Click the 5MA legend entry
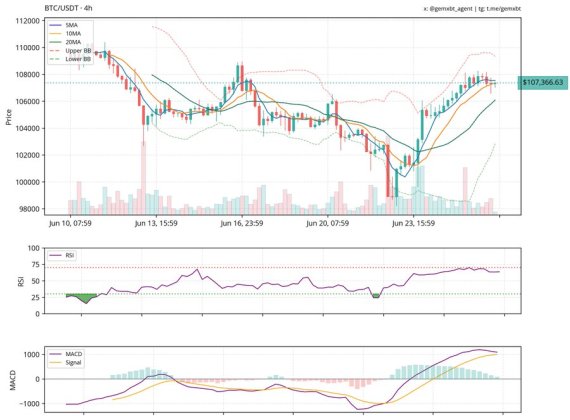The width and height of the screenshot is (570, 420). click(64, 25)
